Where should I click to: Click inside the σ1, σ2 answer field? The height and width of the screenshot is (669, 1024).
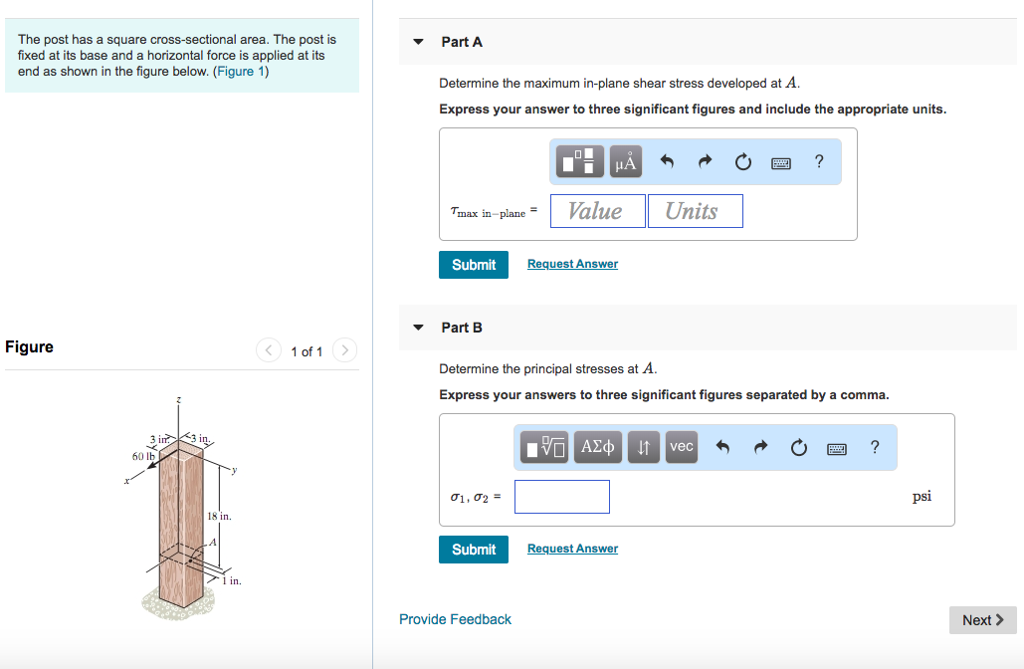pos(561,496)
